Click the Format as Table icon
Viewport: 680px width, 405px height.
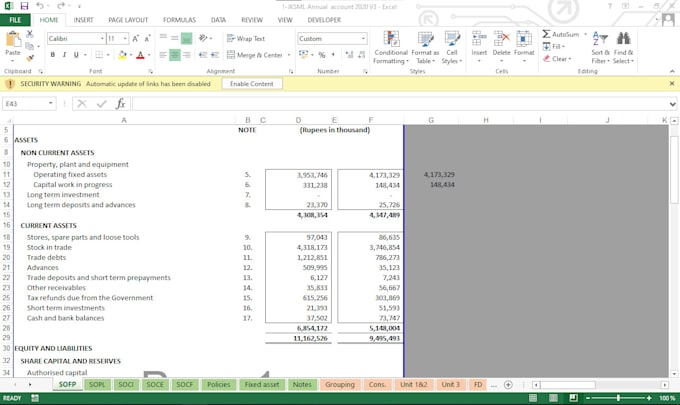(x=425, y=39)
